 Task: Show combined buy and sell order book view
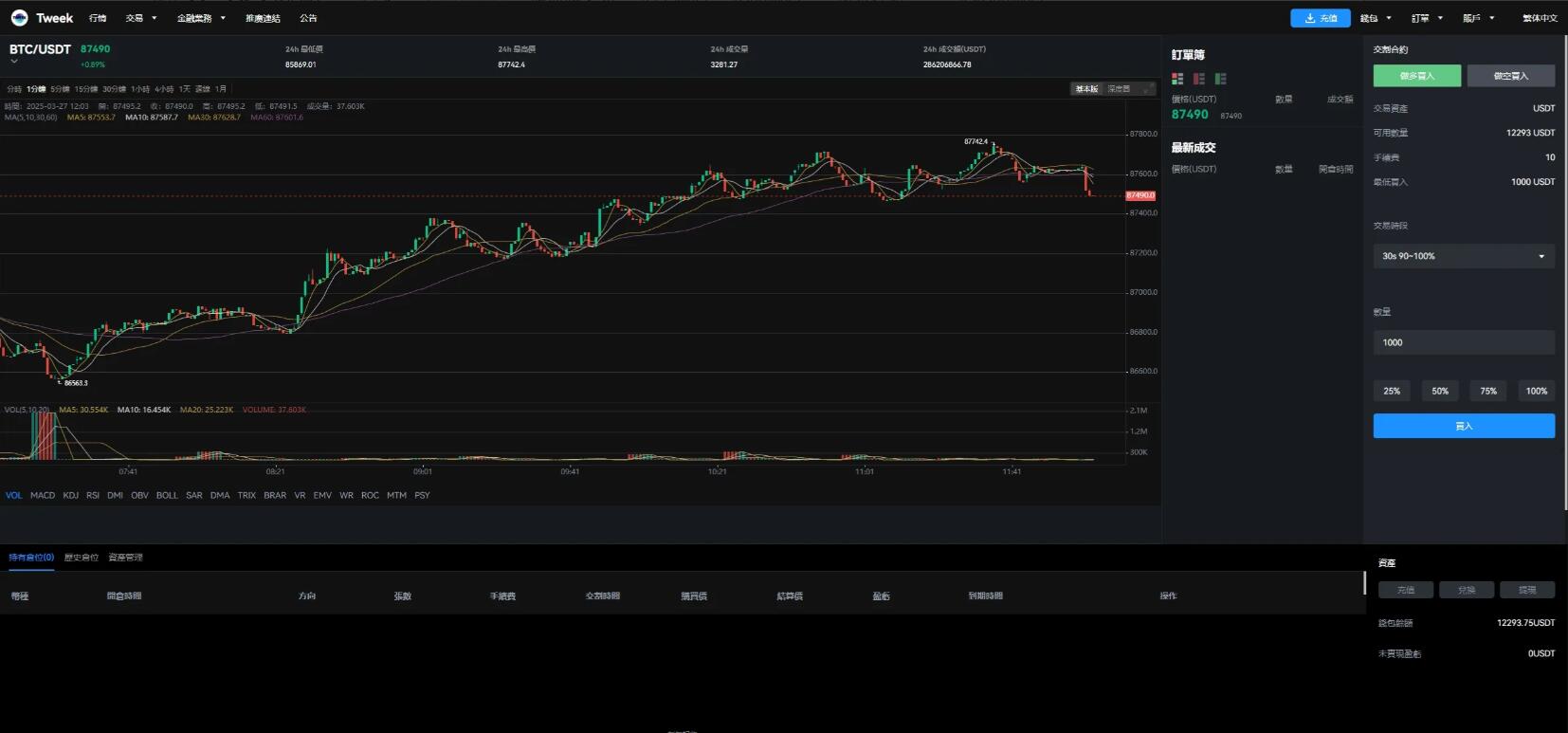coord(1177,79)
